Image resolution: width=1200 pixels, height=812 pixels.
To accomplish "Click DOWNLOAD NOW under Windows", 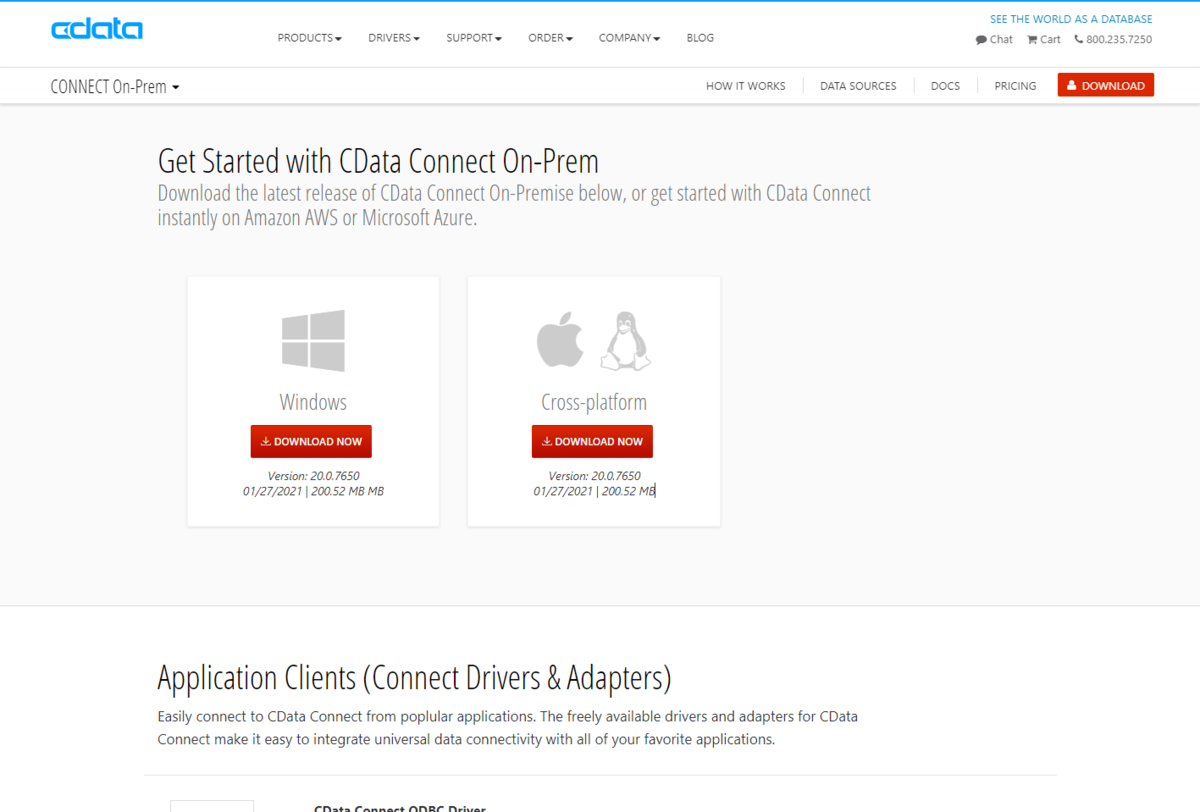I will (x=311, y=441).
